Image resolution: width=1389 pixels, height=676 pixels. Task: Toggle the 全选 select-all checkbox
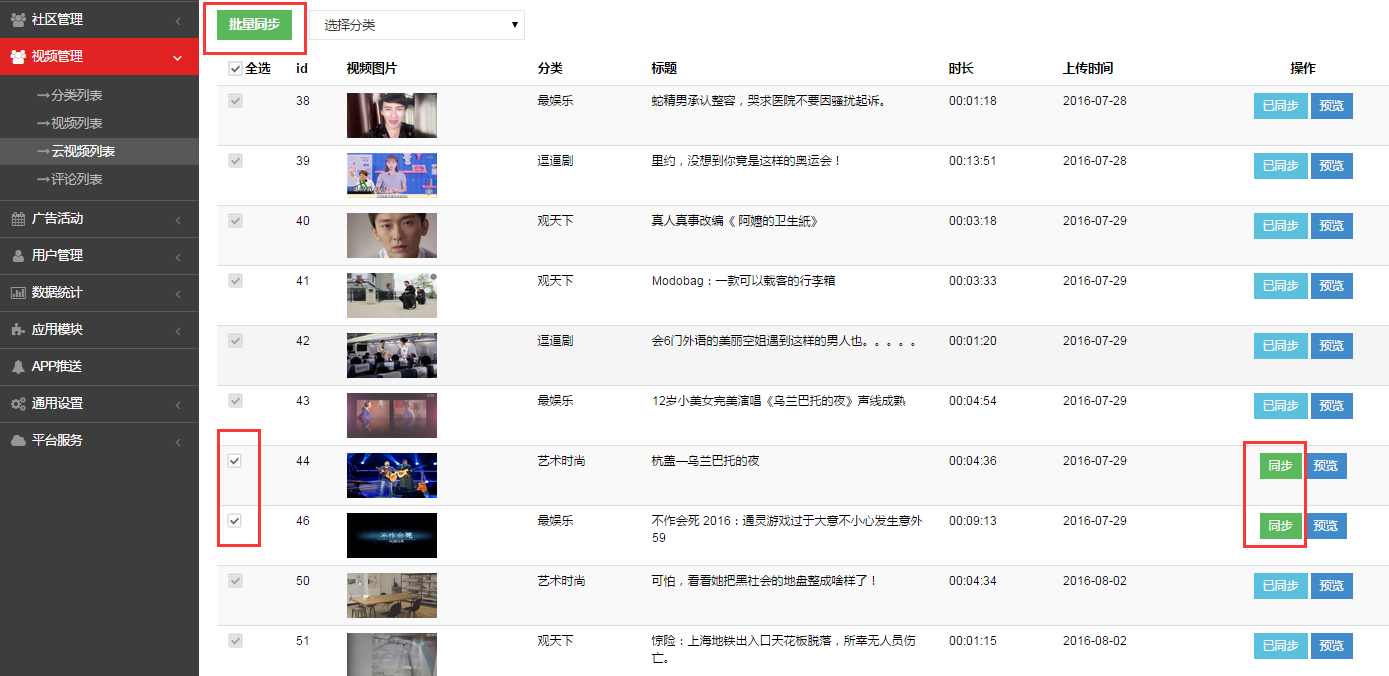click(235, 69)
